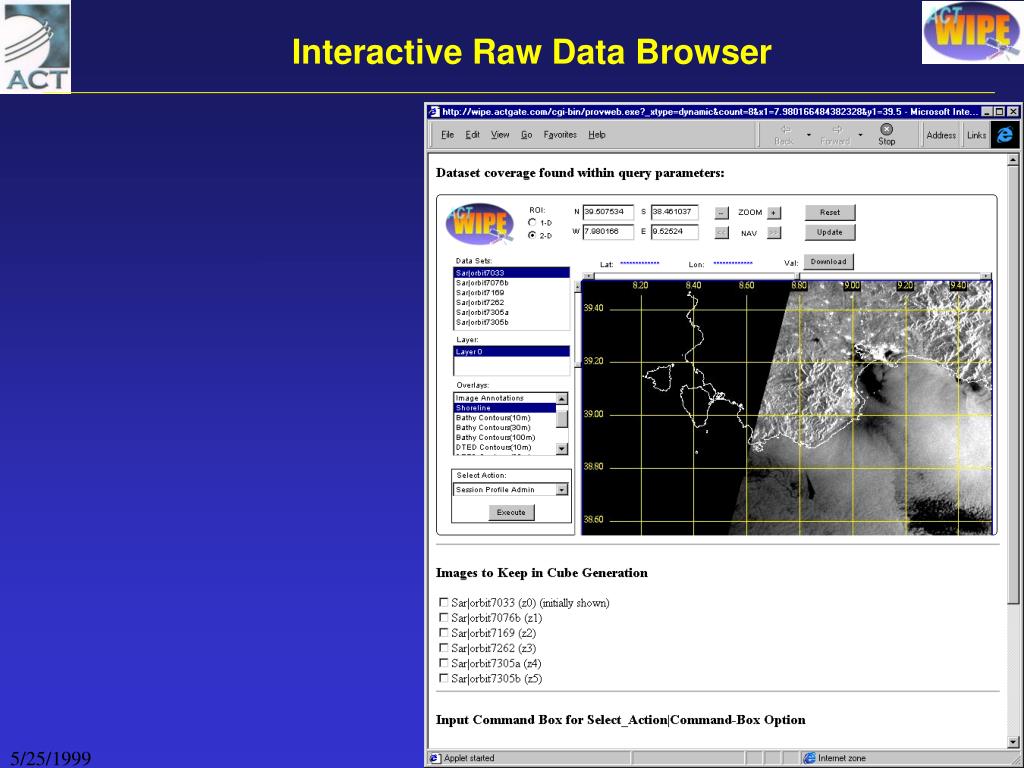1024x768 pixels.
Task: Open the Favorites menu
Action: (560, 135)
